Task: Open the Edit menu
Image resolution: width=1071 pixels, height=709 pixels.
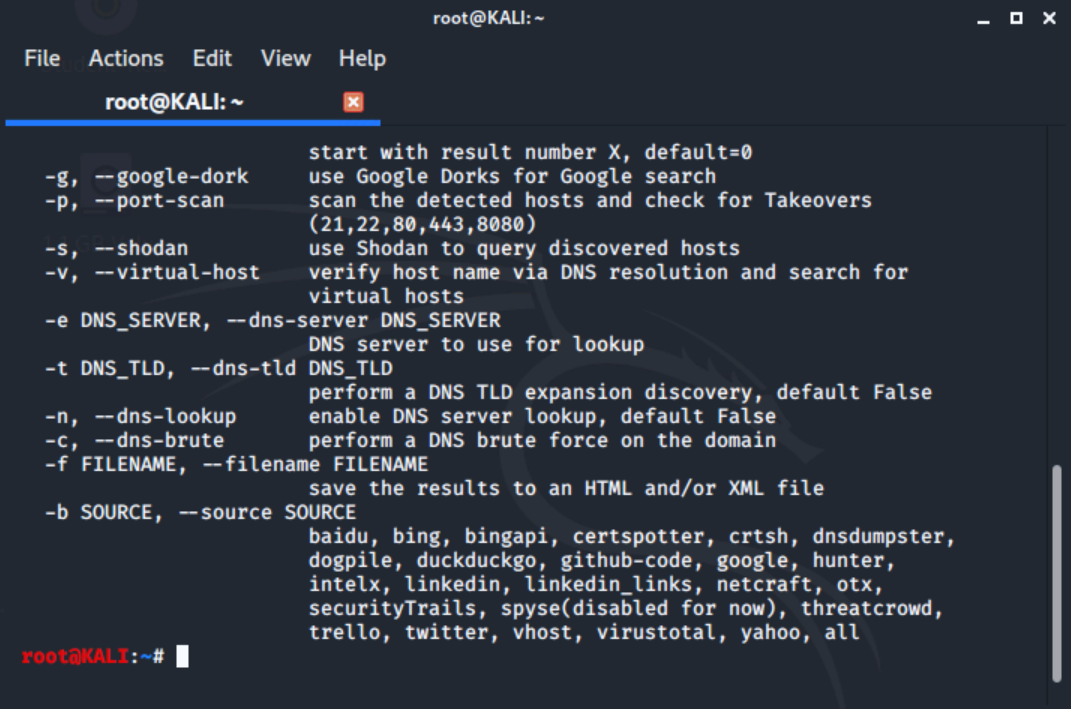Action: [x=212, y=59]
